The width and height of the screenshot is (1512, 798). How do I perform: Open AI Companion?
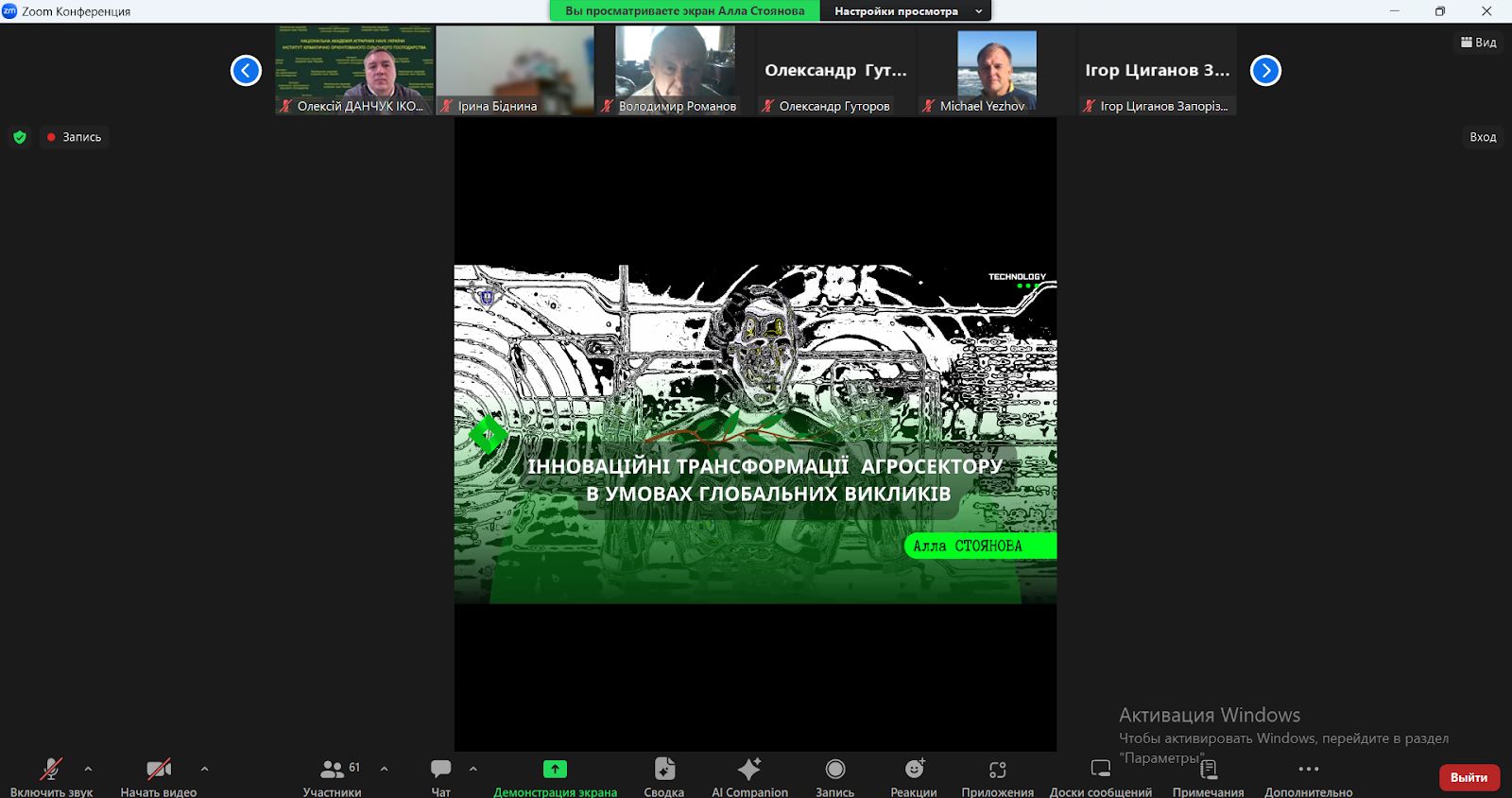coord(749,777)
